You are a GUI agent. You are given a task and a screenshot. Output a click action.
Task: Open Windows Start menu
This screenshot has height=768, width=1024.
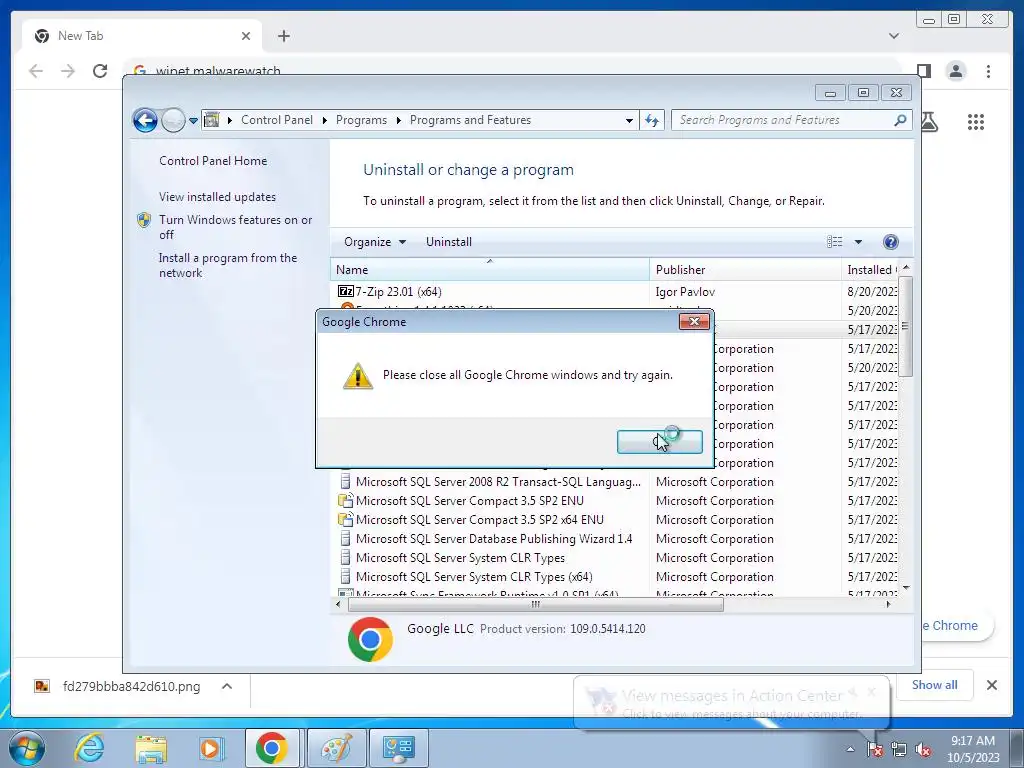[26, 748]
